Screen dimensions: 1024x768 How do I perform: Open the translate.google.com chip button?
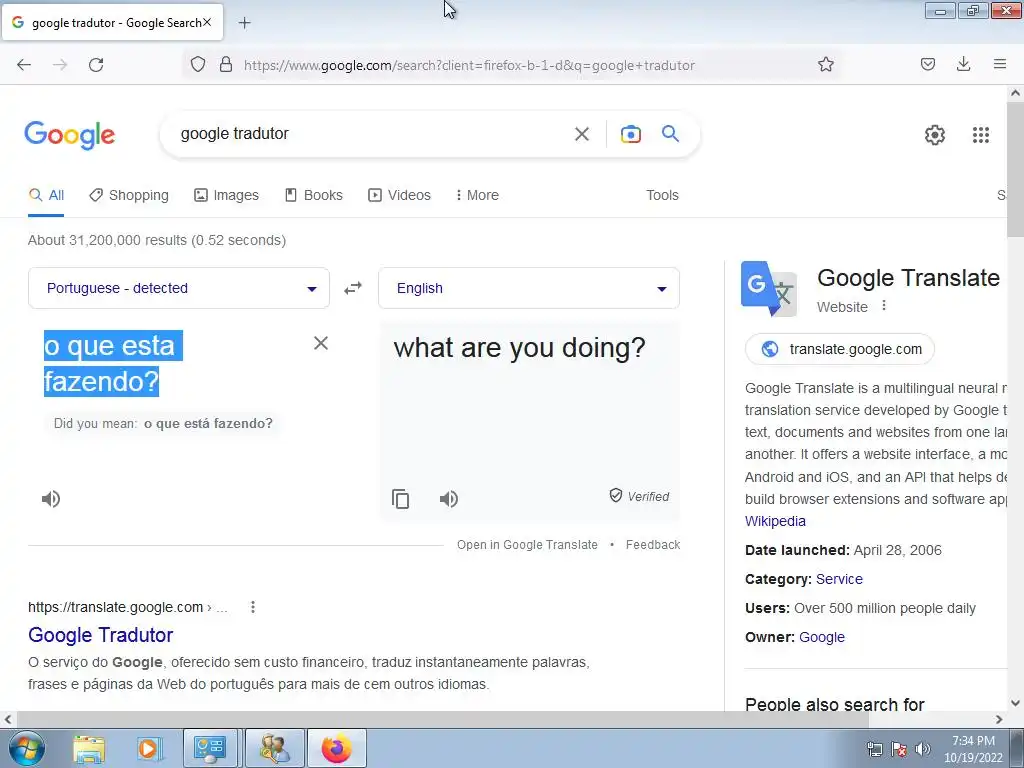click(x=840, y=349)
